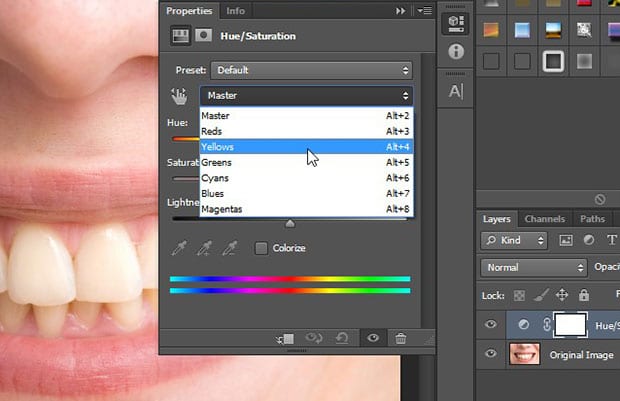
Task: Click the view previous state icon
Action: click(x=314, y=339)
